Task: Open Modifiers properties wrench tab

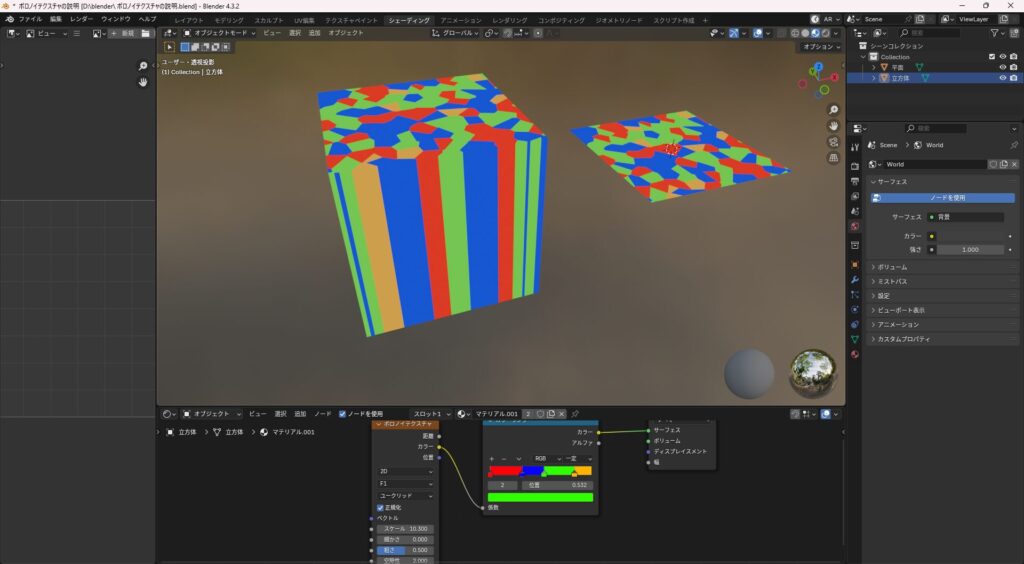Action: 855,279
